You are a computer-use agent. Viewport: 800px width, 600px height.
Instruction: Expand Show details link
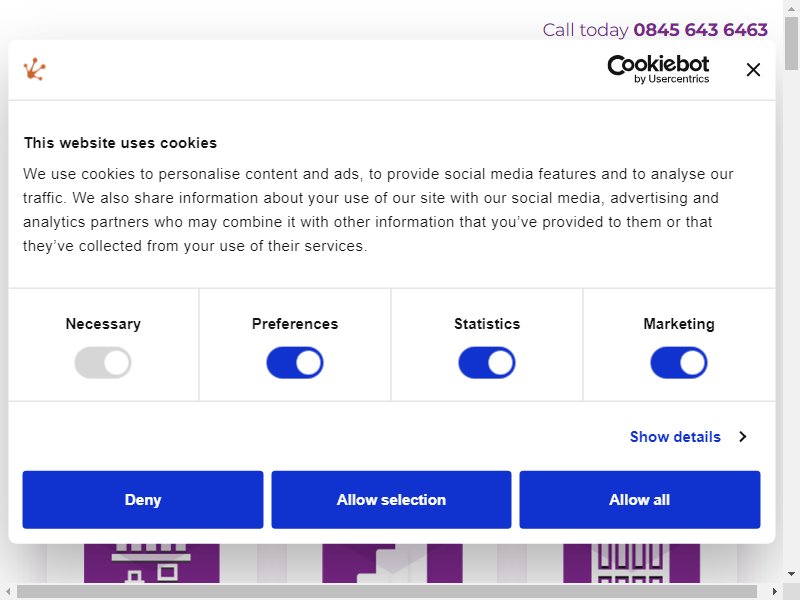tap(675, 437)
